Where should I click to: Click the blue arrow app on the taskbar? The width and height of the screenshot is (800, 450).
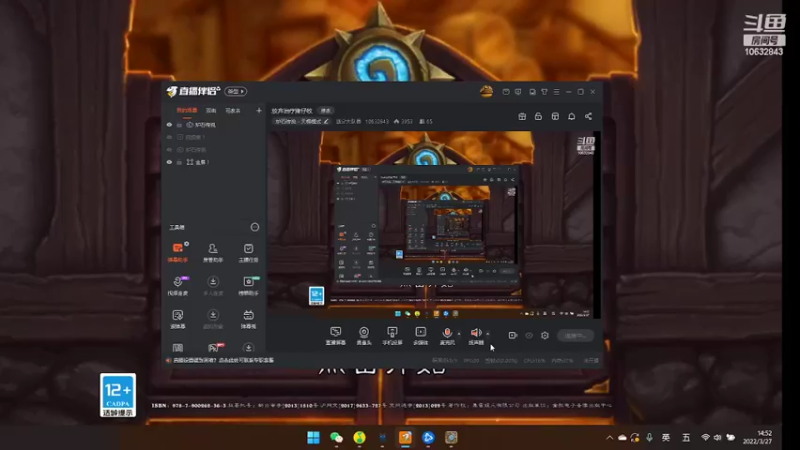click(428, 437)
